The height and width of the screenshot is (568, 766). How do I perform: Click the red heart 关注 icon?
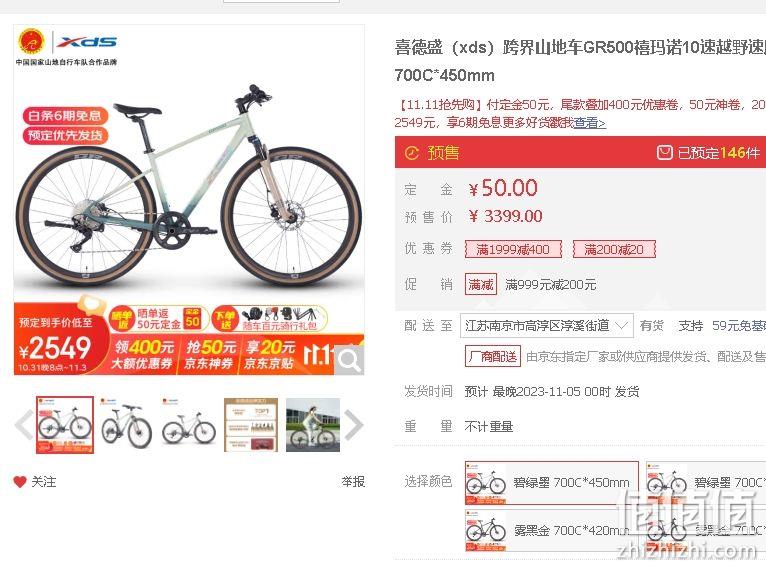click(x=20, y=482)
